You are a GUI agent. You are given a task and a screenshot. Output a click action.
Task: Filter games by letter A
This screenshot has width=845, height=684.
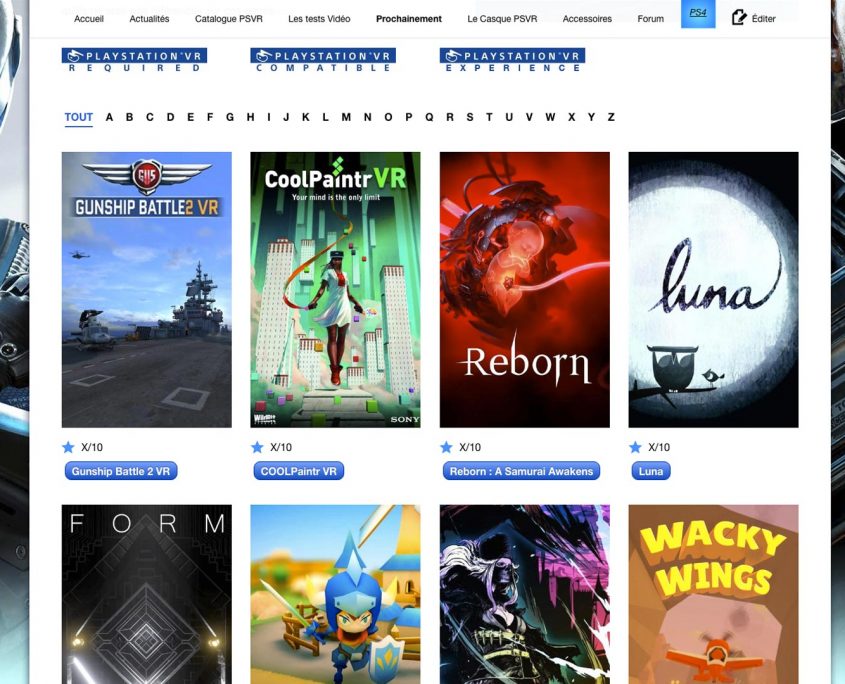point(109,117)
